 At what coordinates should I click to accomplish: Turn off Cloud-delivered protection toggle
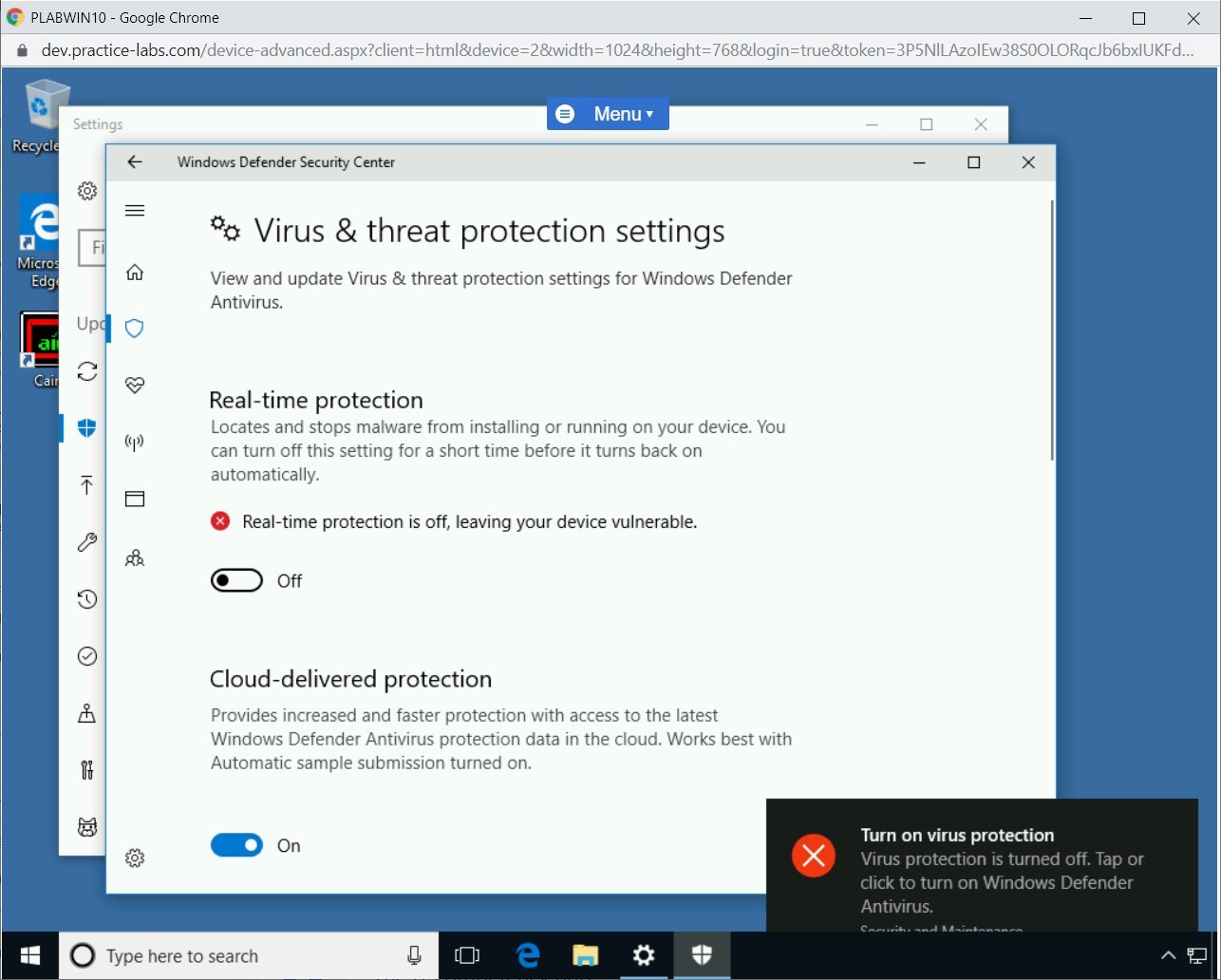(236, 846)
